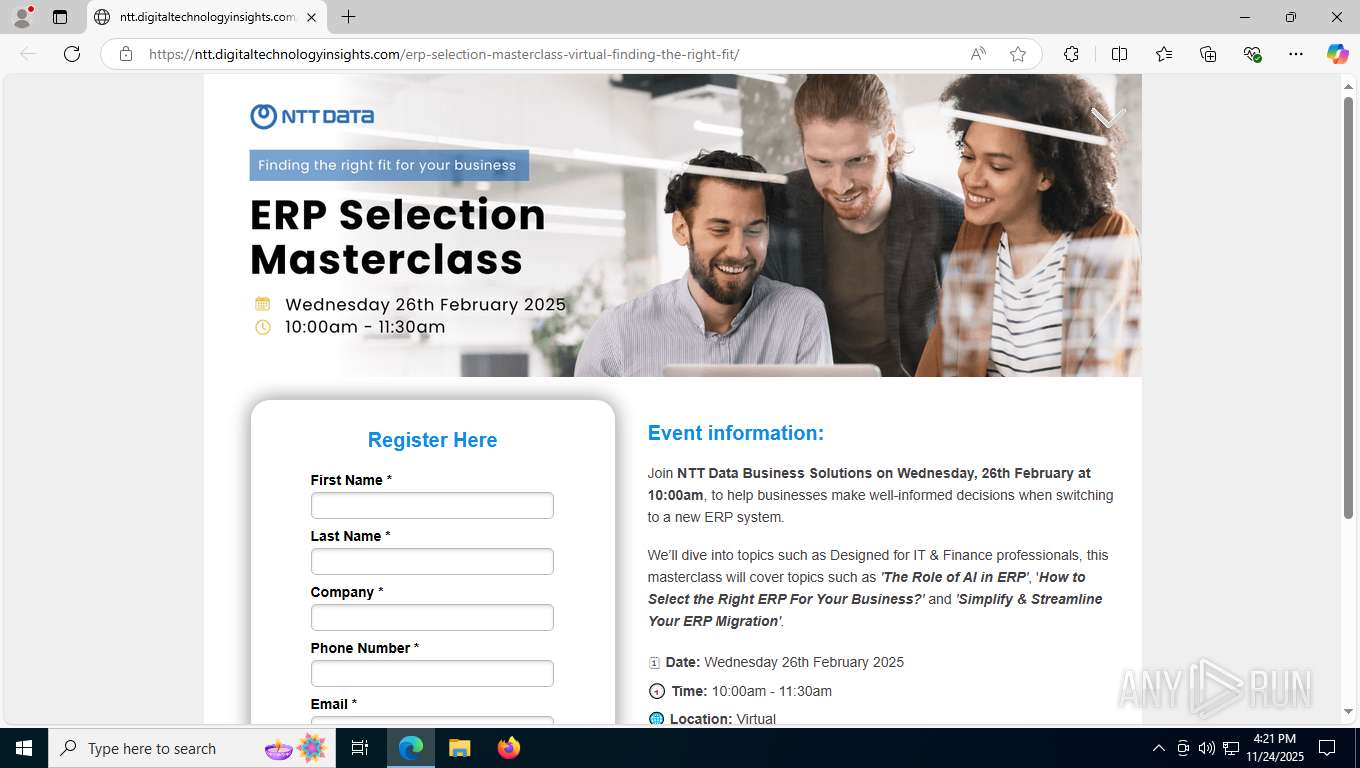This screenshot has height=768, width=1360.
Task: Open Microsoft Edge from taskbar
Action: [x=411, y=748]
